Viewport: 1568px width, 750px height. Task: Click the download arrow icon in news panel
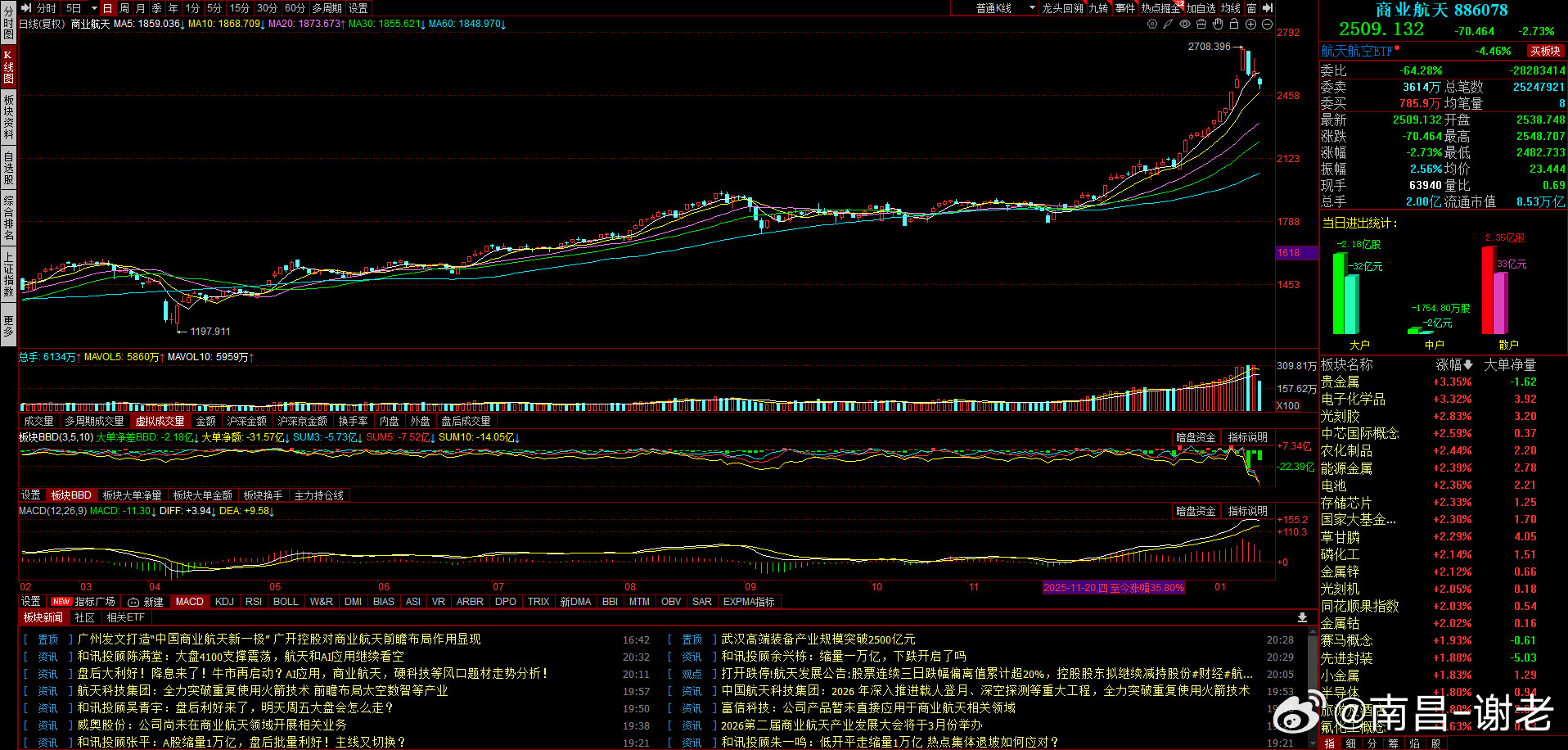click(1302, 617)
